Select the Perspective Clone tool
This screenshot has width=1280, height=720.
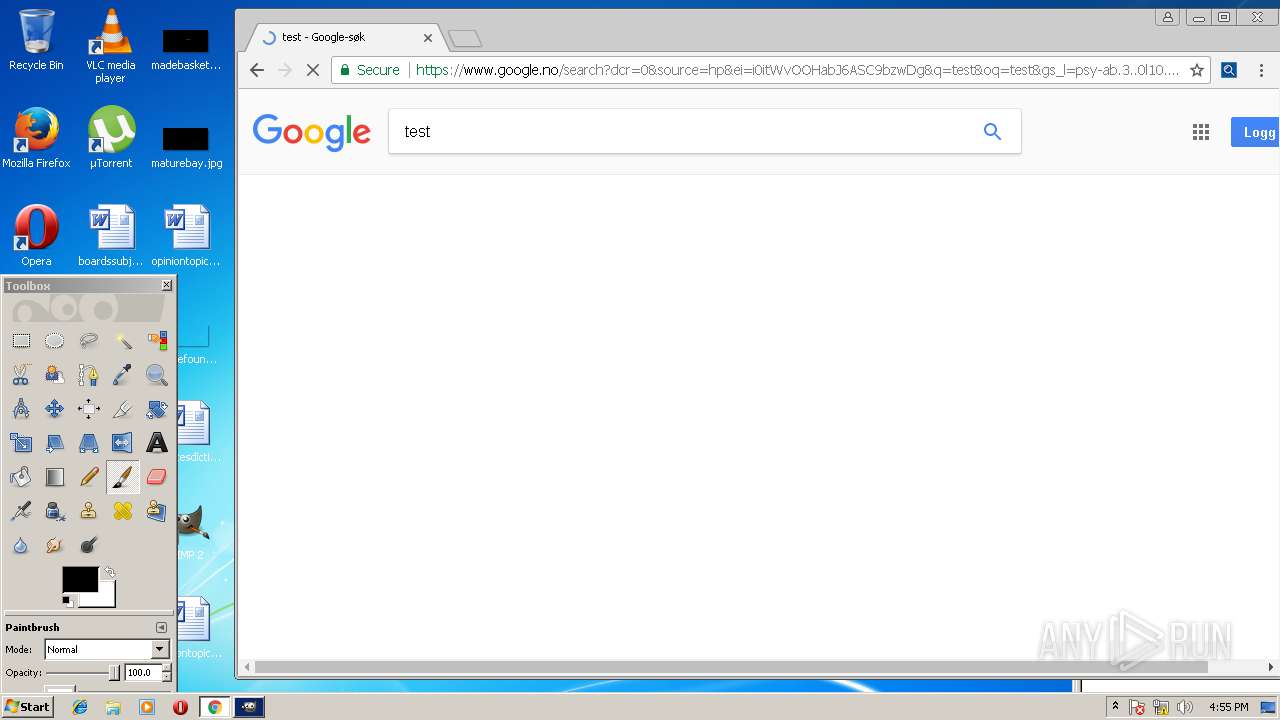point(157,511)
